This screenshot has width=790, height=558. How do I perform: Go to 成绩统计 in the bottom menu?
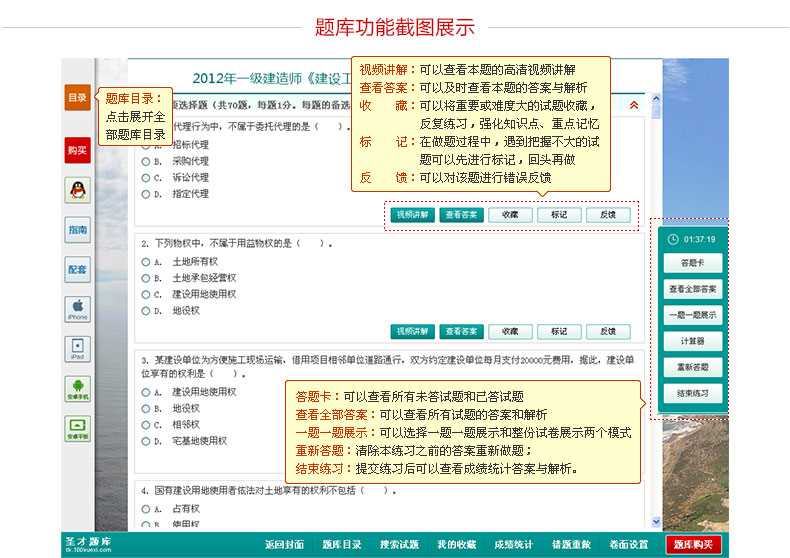(513, 545)
